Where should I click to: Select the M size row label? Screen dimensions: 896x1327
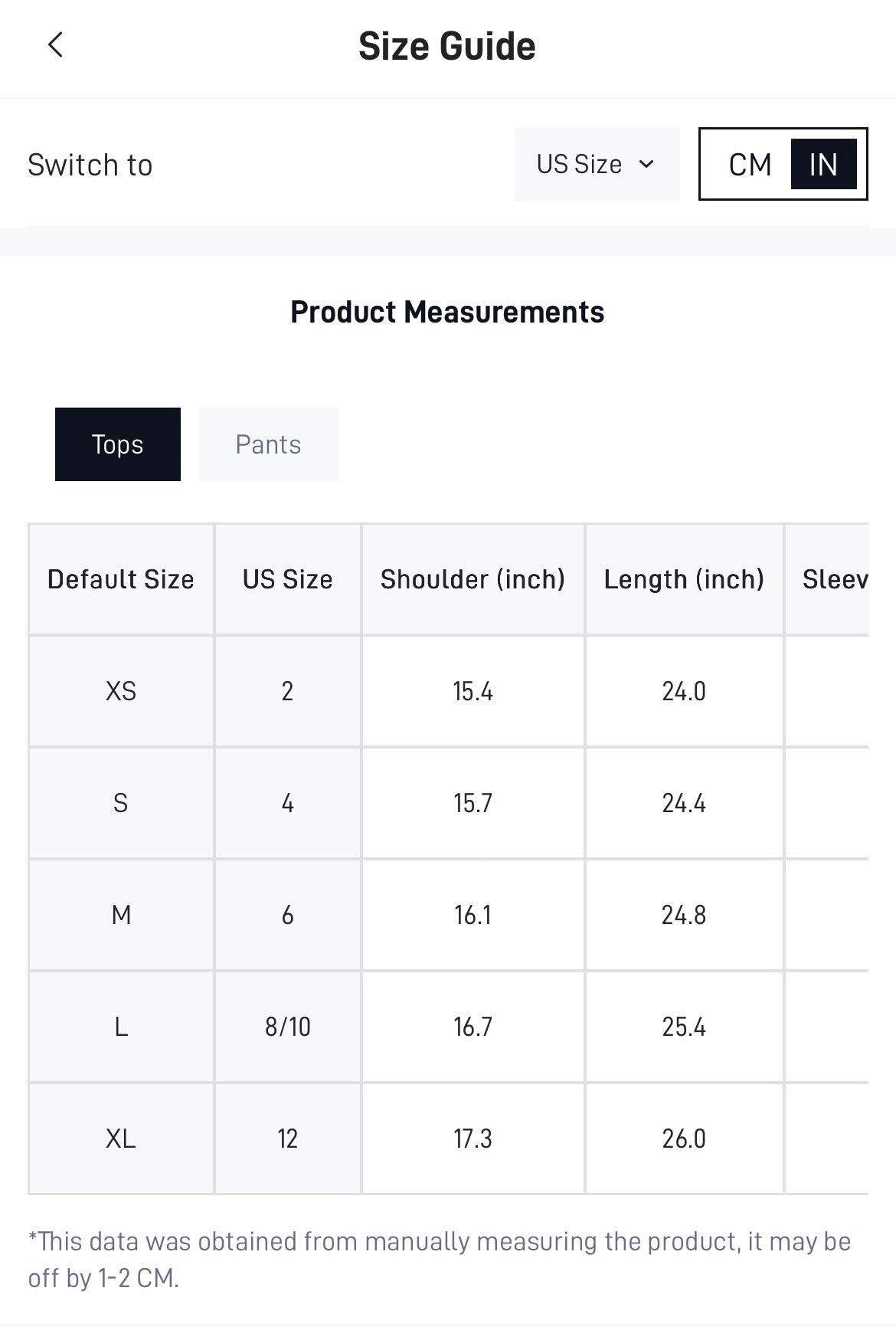point(121,915)
